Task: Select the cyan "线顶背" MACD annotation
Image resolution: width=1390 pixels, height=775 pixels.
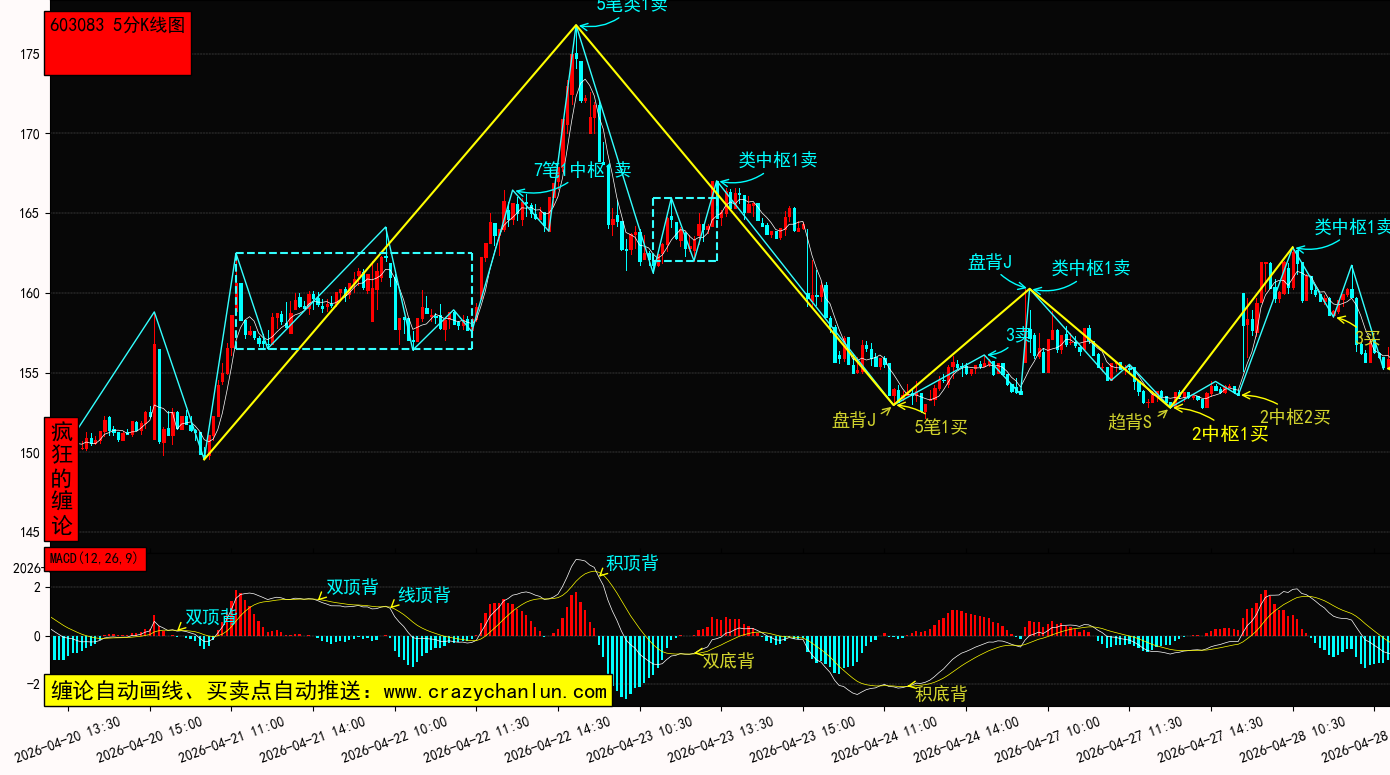Action: pyautogui.click(x=424, y=595)
